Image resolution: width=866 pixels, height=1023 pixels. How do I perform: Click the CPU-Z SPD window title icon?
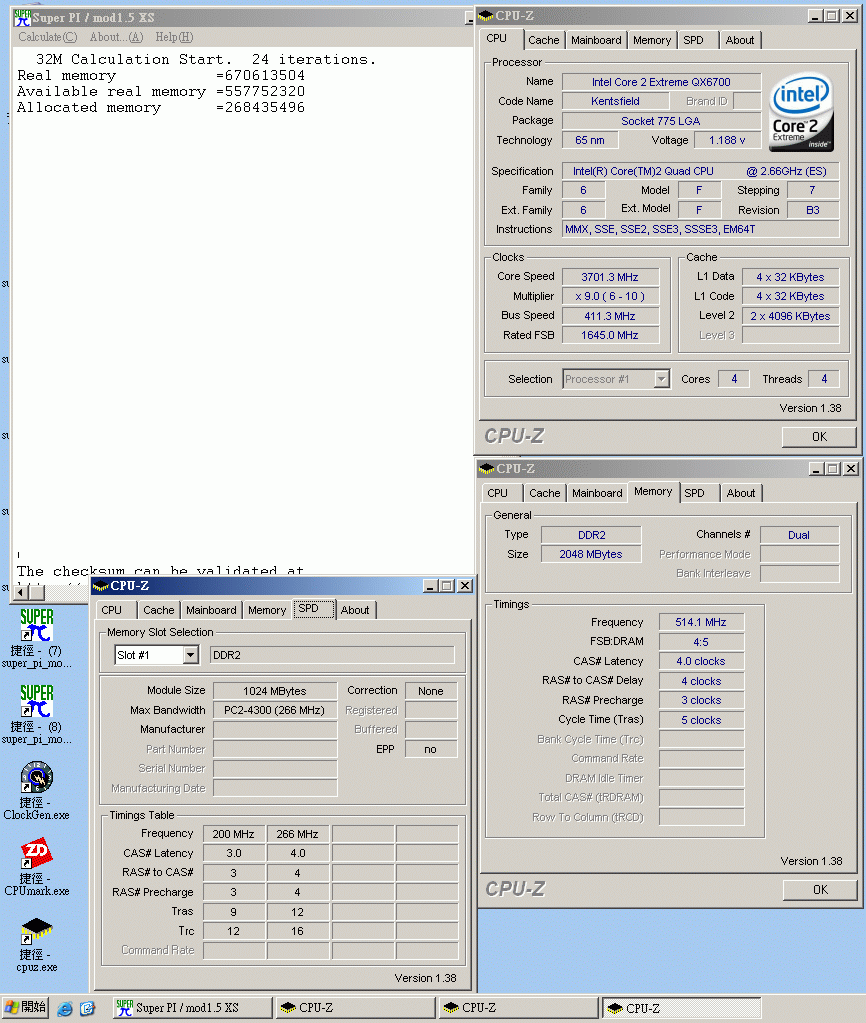click(101, 586)
